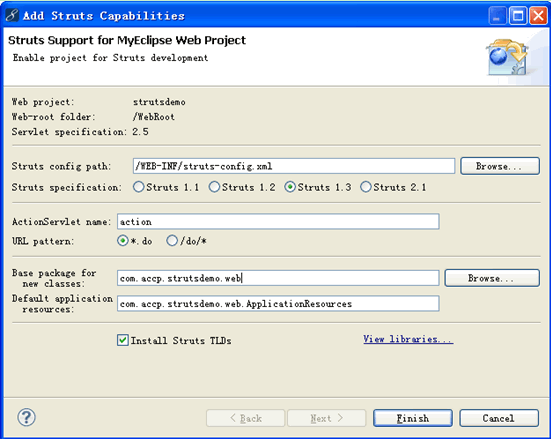551x439 pixels.
Task: Click the Cancel button
Action: [x=499, y=418]
